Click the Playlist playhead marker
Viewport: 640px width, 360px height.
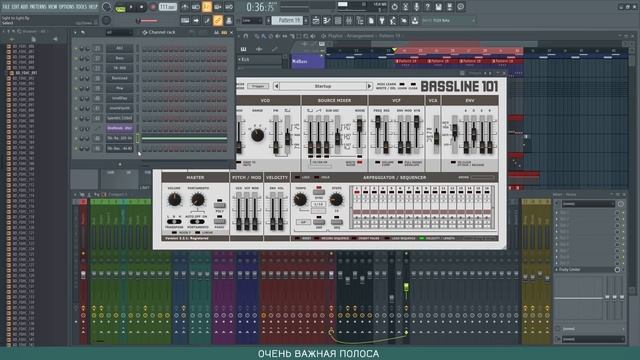[394, 50]
